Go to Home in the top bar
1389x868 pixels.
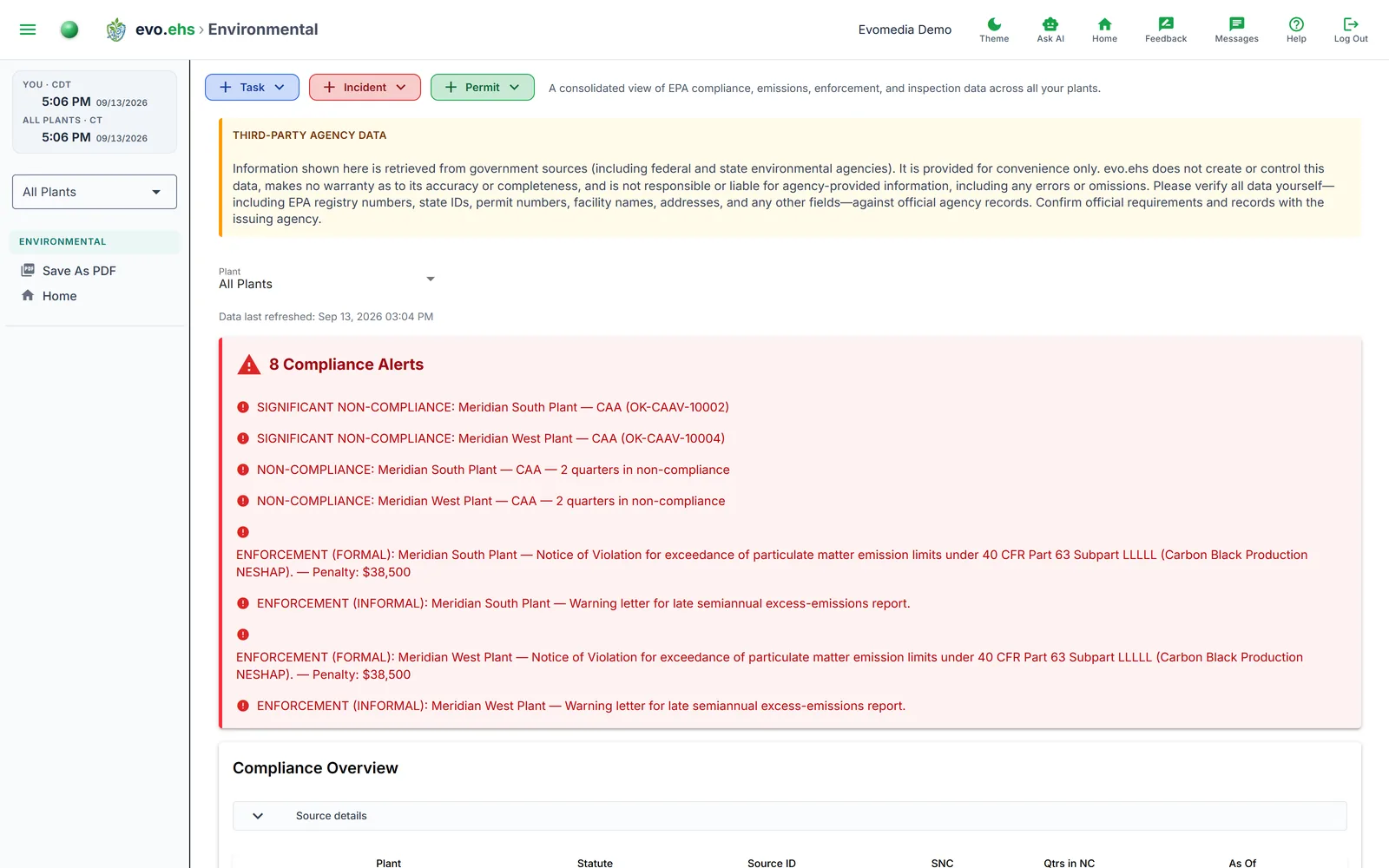(x=1104, y=30)
